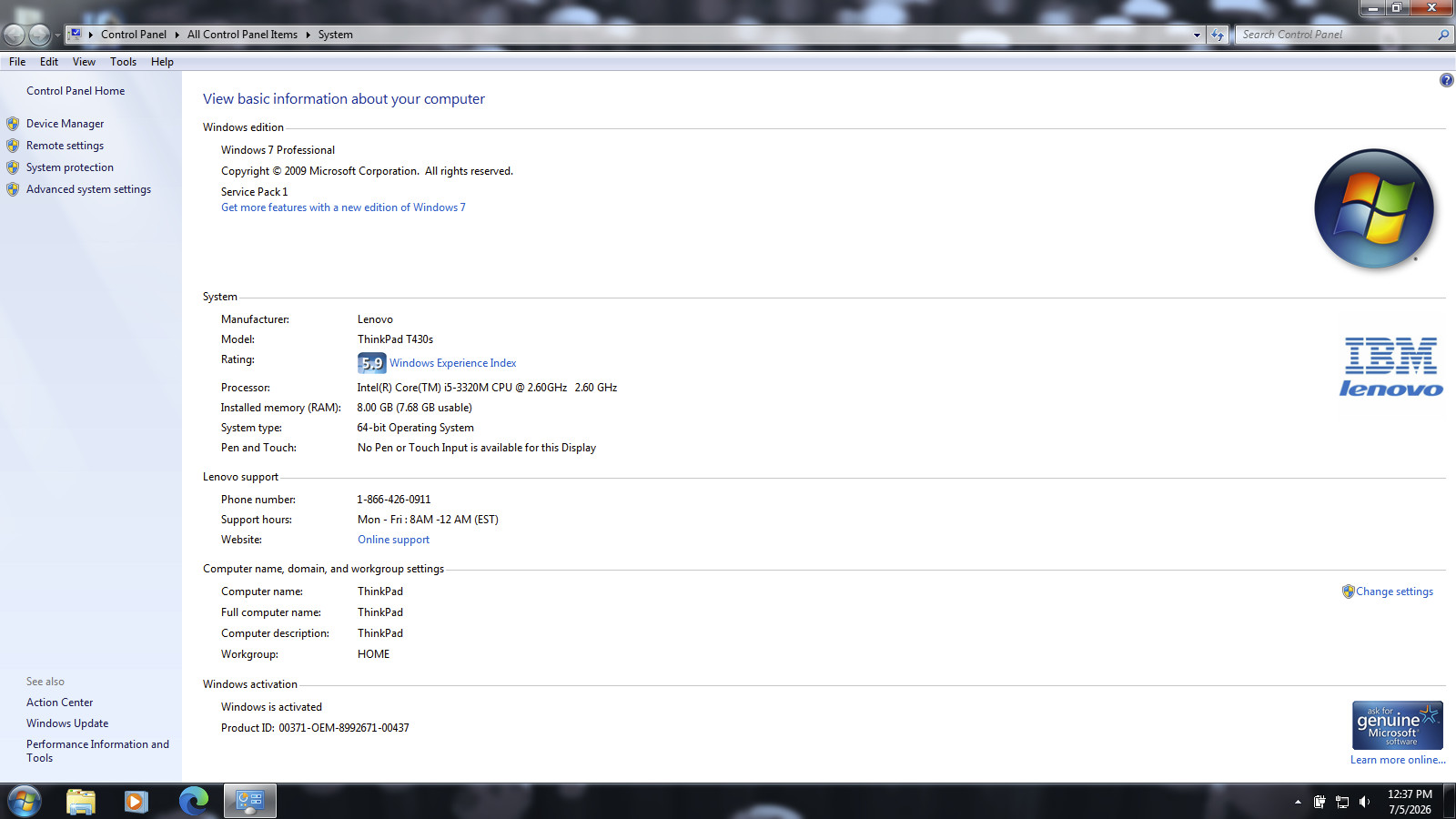Open Windows Experience Index link
This screenshot has height=819, width=1456.
pyautogui.click(x=452, y=363)
